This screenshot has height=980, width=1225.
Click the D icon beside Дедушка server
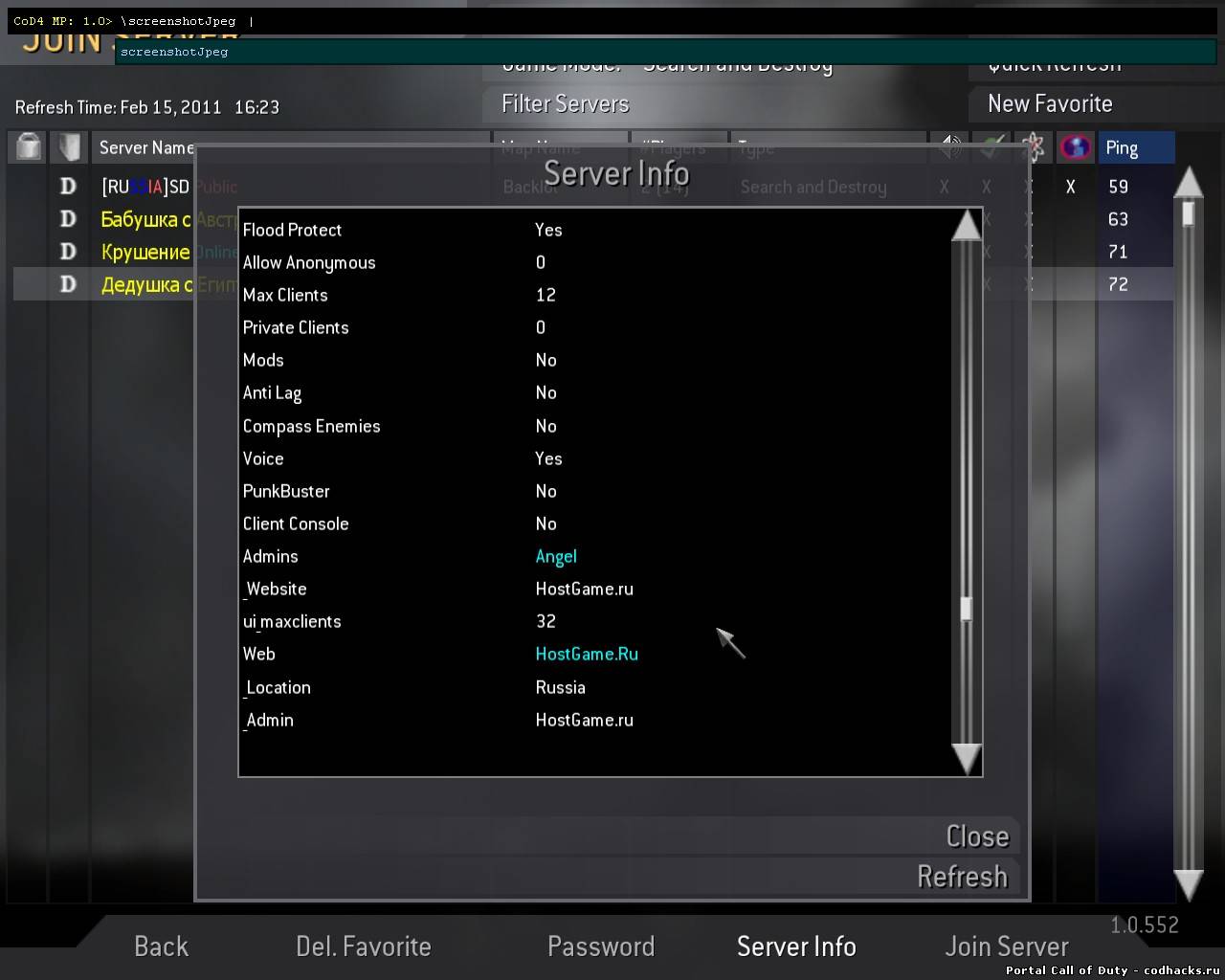(68, 284)
